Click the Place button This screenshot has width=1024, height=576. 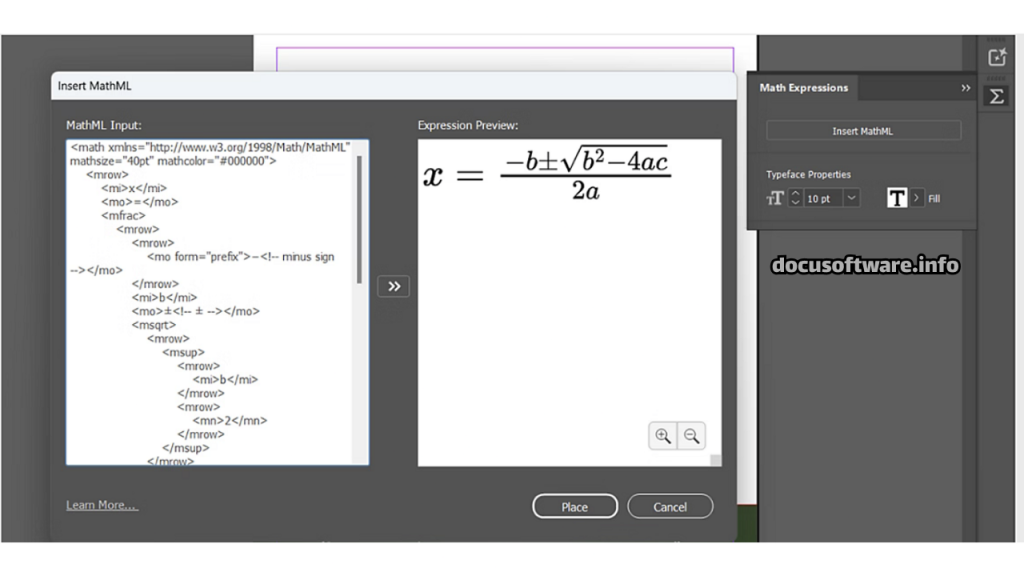point(575,507)
